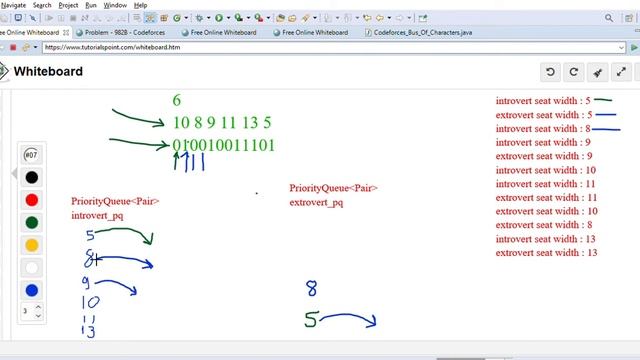Click the Search flashlight toolbar icon

click(x=305, y=18)
